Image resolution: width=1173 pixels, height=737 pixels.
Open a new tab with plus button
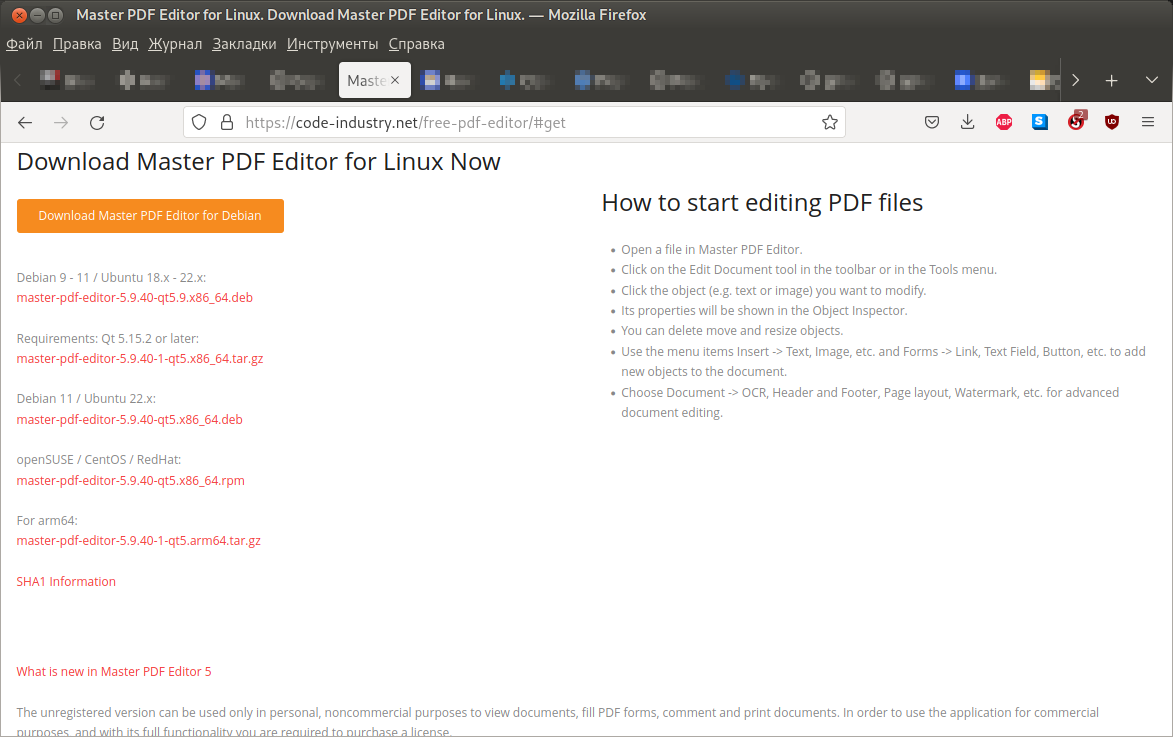click(x=1111, y=80)
